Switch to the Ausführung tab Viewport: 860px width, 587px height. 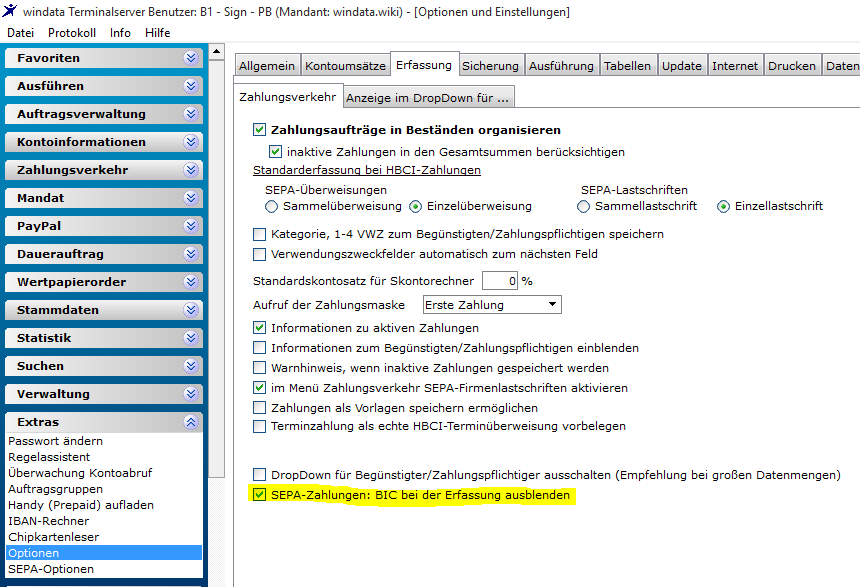click(561, 66)
